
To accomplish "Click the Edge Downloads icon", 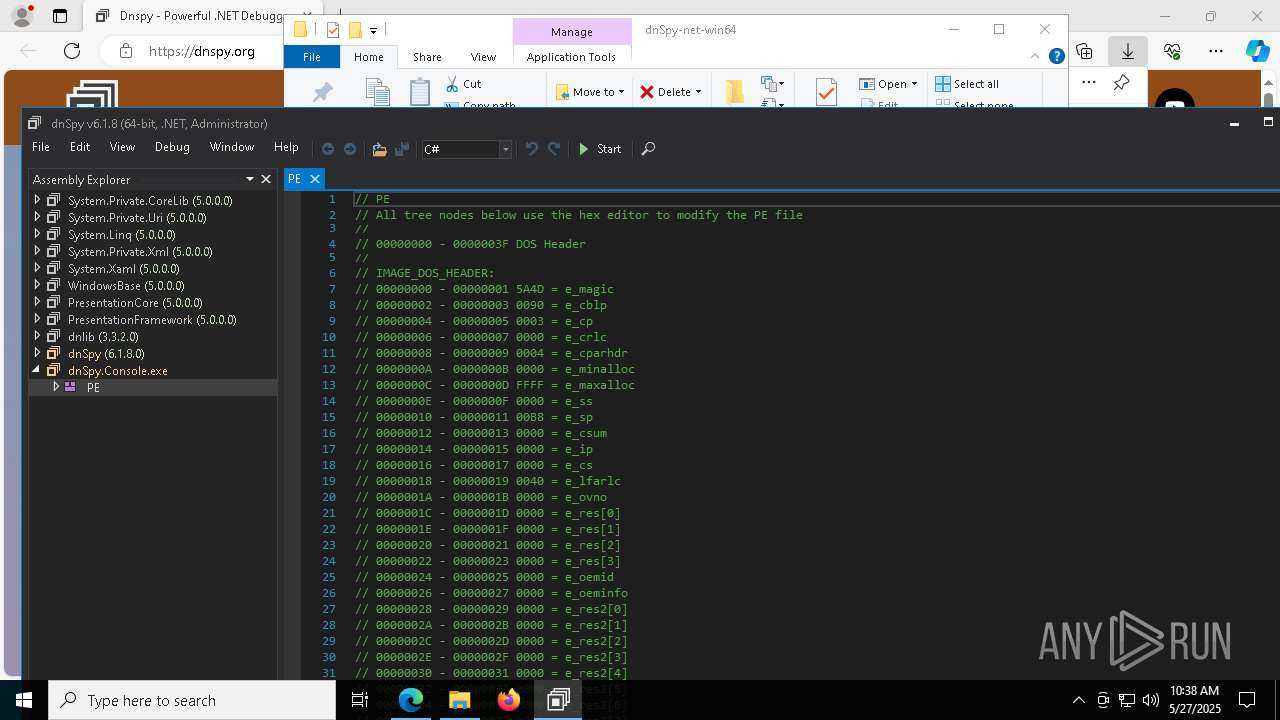I will coord(1128,51).
